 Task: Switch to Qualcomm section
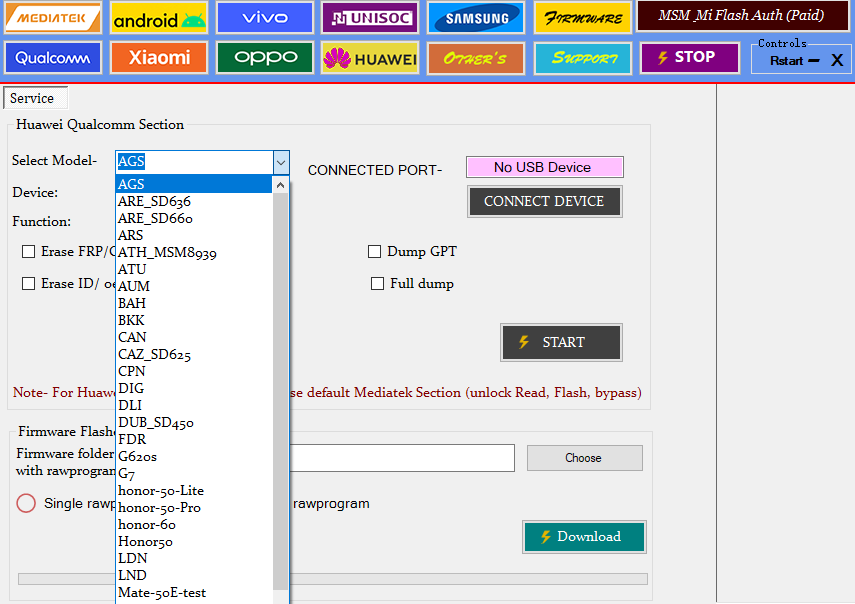(x=52, y=58)
